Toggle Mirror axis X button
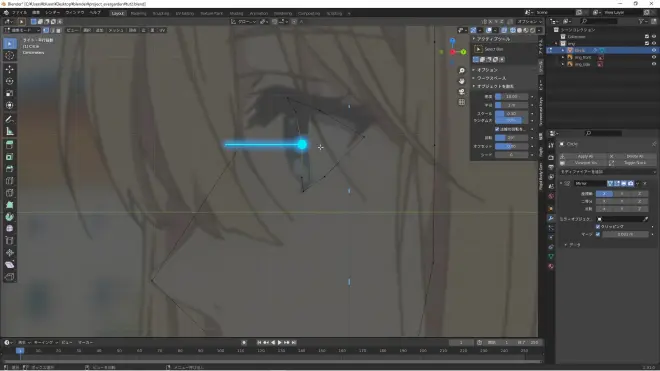Viewport: 660px width, 371px height. pyautogui.click(x=604, y=194)
